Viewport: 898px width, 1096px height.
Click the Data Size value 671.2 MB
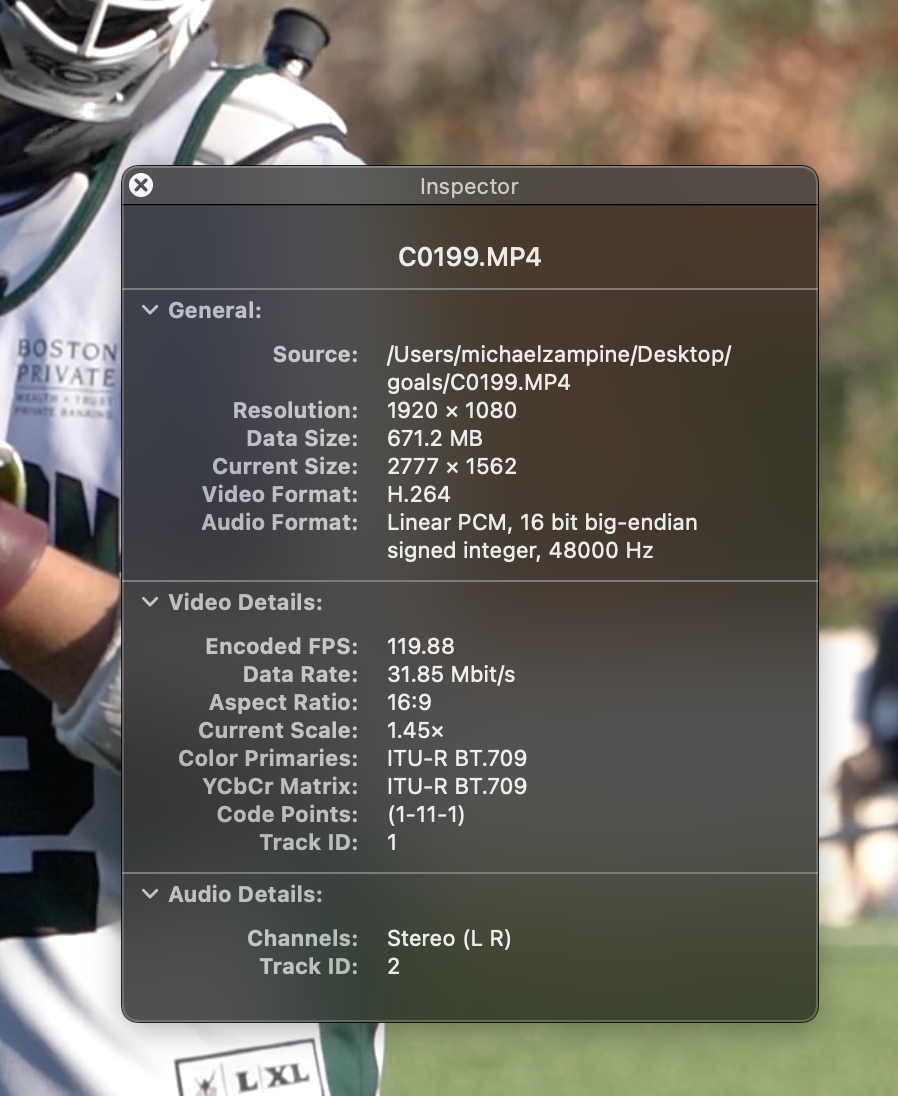[x=435, y=438]
